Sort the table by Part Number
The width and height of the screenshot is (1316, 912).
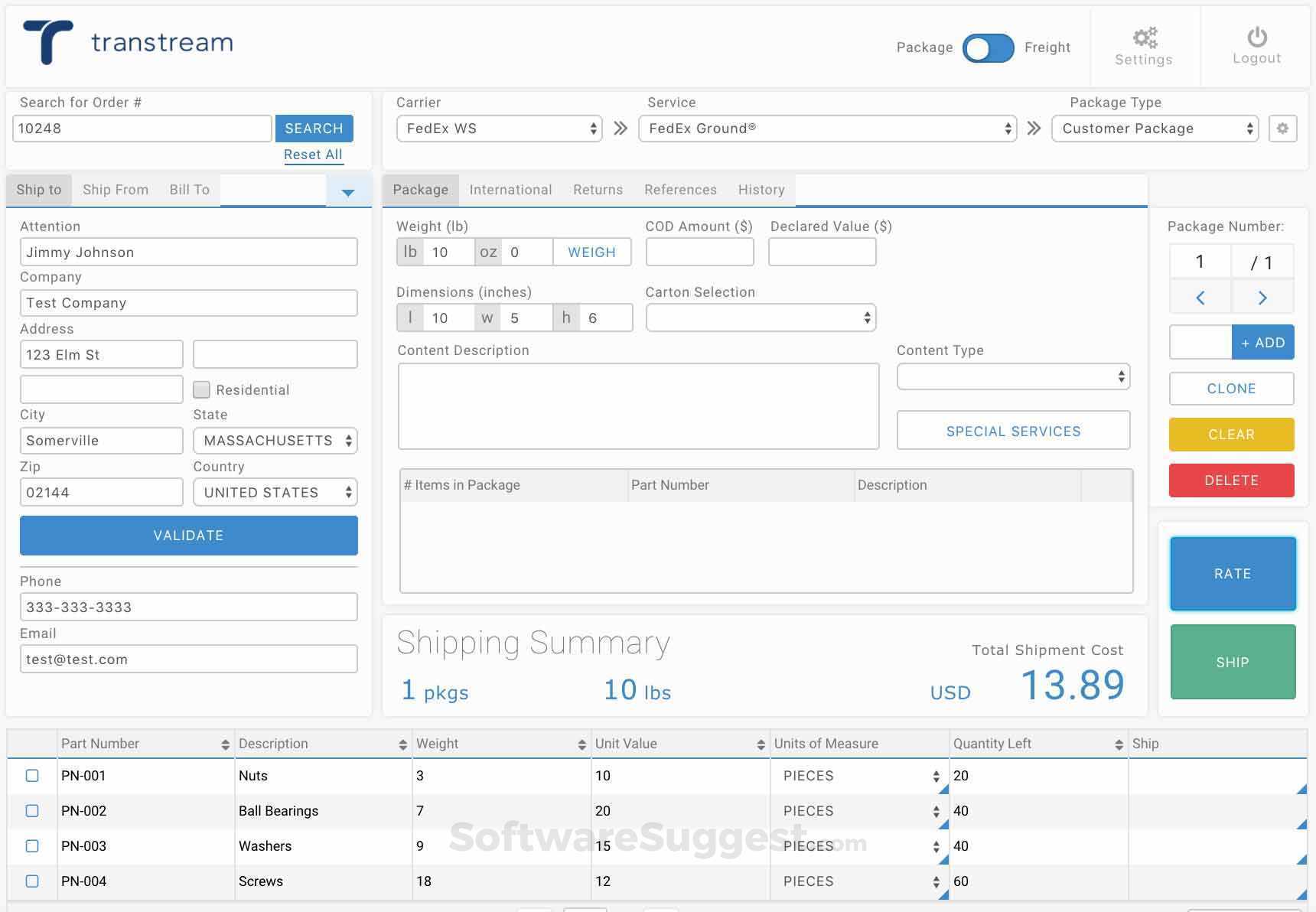click(x=225, y=743)
